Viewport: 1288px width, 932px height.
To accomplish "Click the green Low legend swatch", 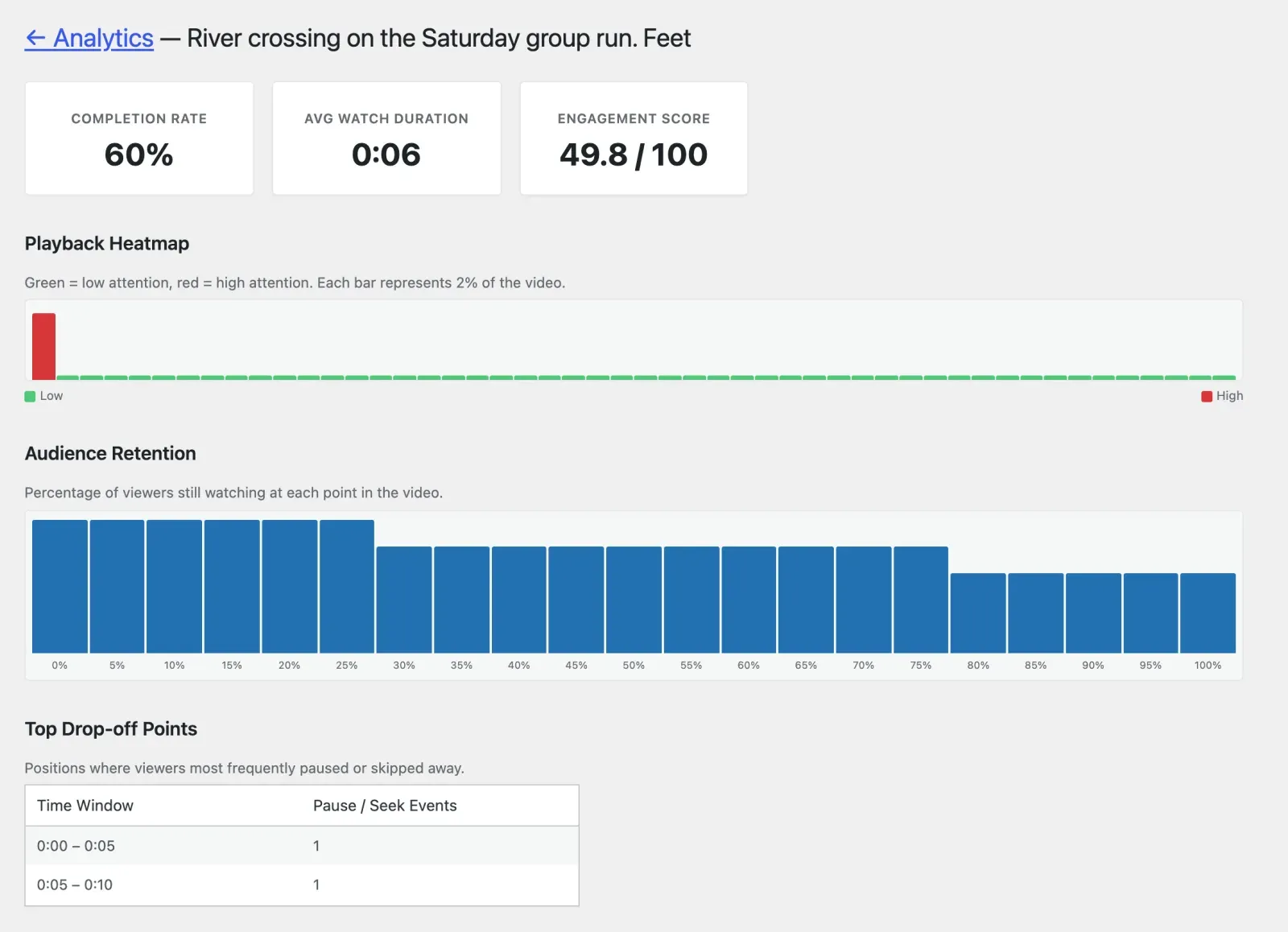I will (x=30, y=396).
